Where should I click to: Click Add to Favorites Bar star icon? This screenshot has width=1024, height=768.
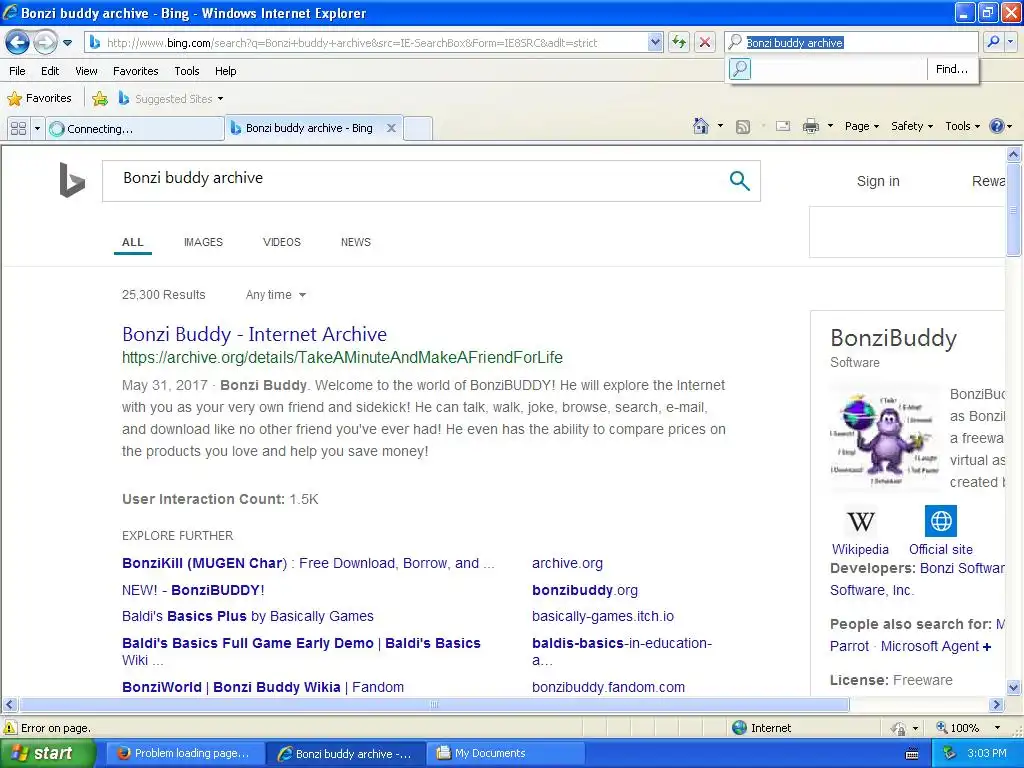click(100, 99)
